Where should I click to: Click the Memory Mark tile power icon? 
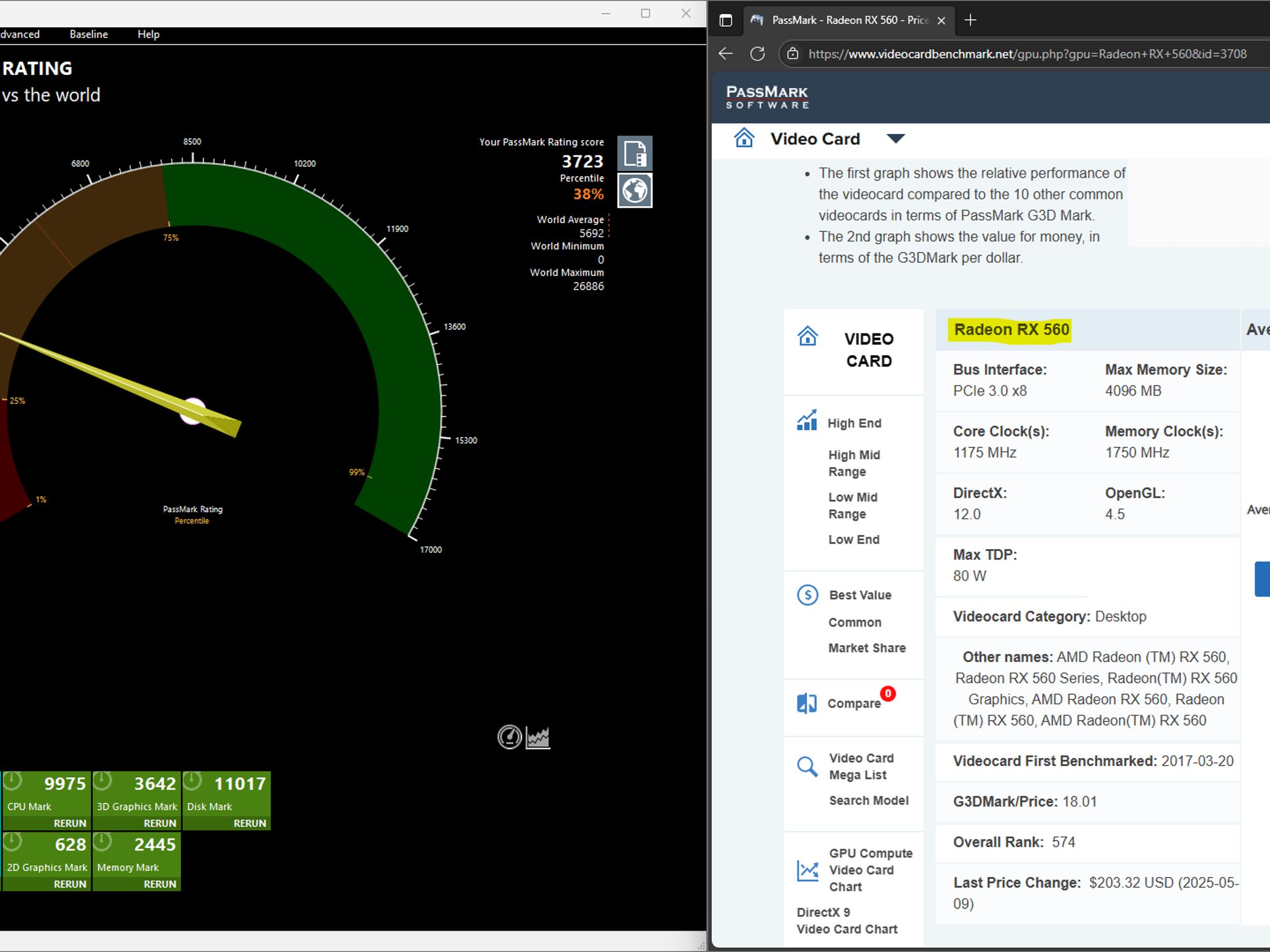(x=102, y=842)
